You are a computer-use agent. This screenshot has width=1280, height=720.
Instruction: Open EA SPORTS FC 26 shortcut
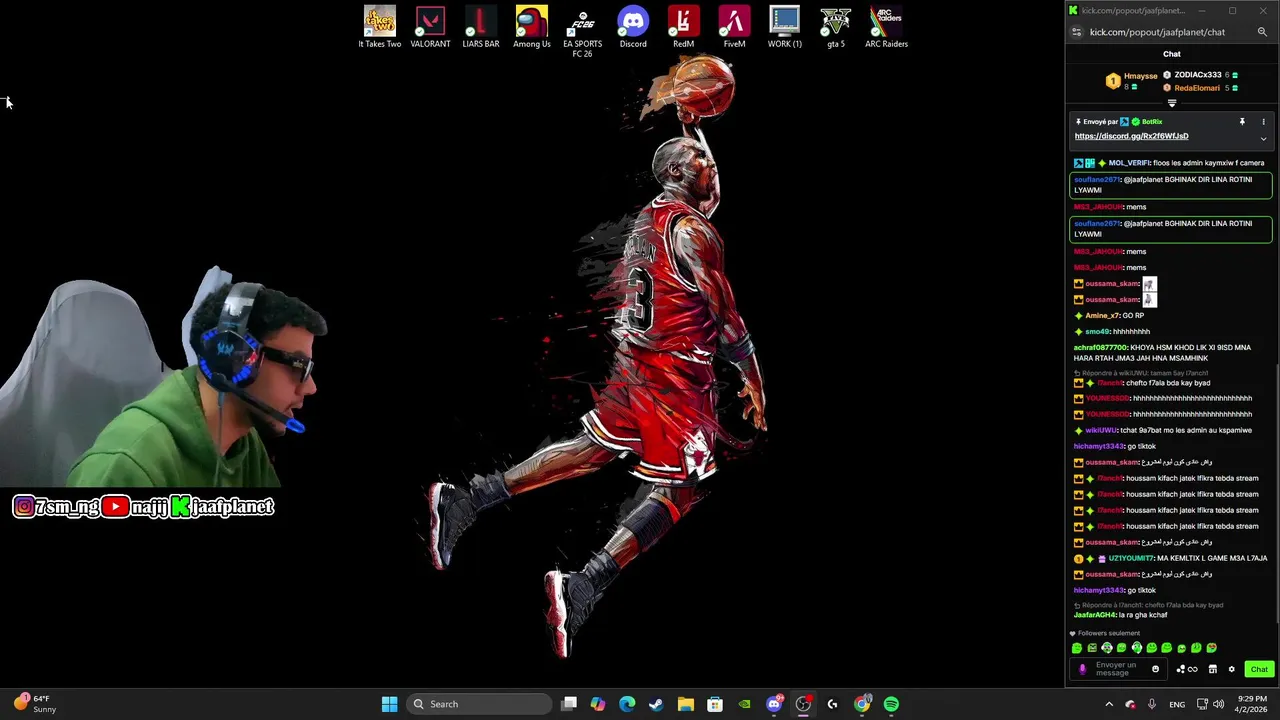tap(582, 32)
